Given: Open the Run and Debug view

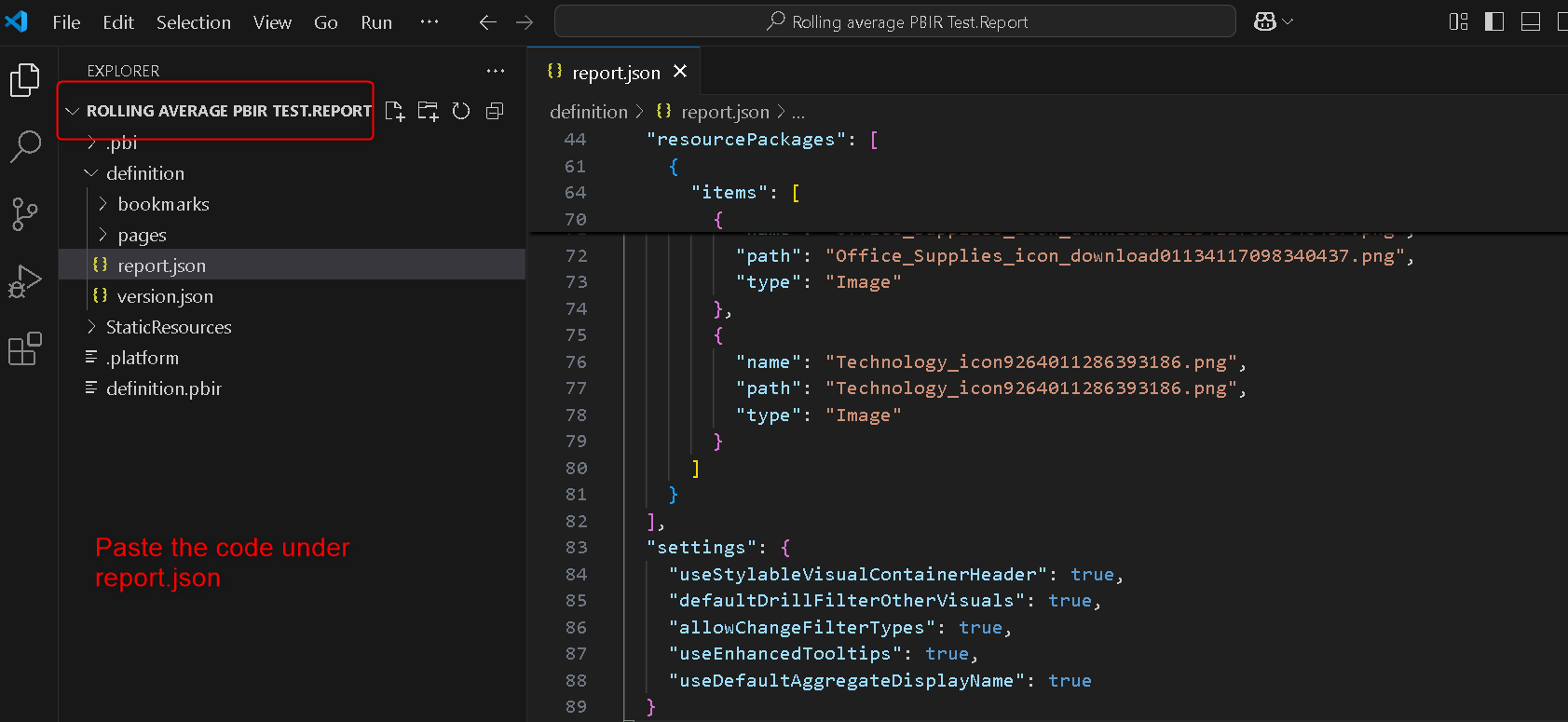Looking at the screenshot, I should [x=25, y=280].
